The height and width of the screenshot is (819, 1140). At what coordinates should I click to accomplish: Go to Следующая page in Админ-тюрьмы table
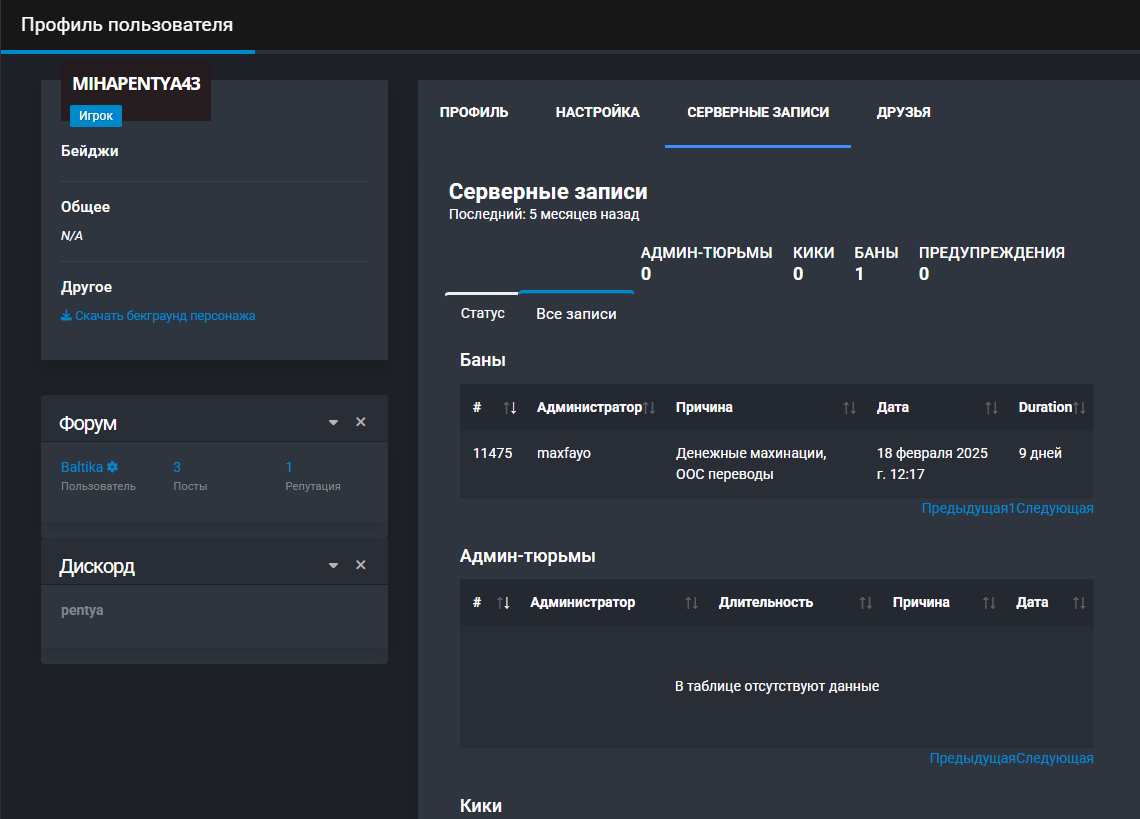[1054, 758]
